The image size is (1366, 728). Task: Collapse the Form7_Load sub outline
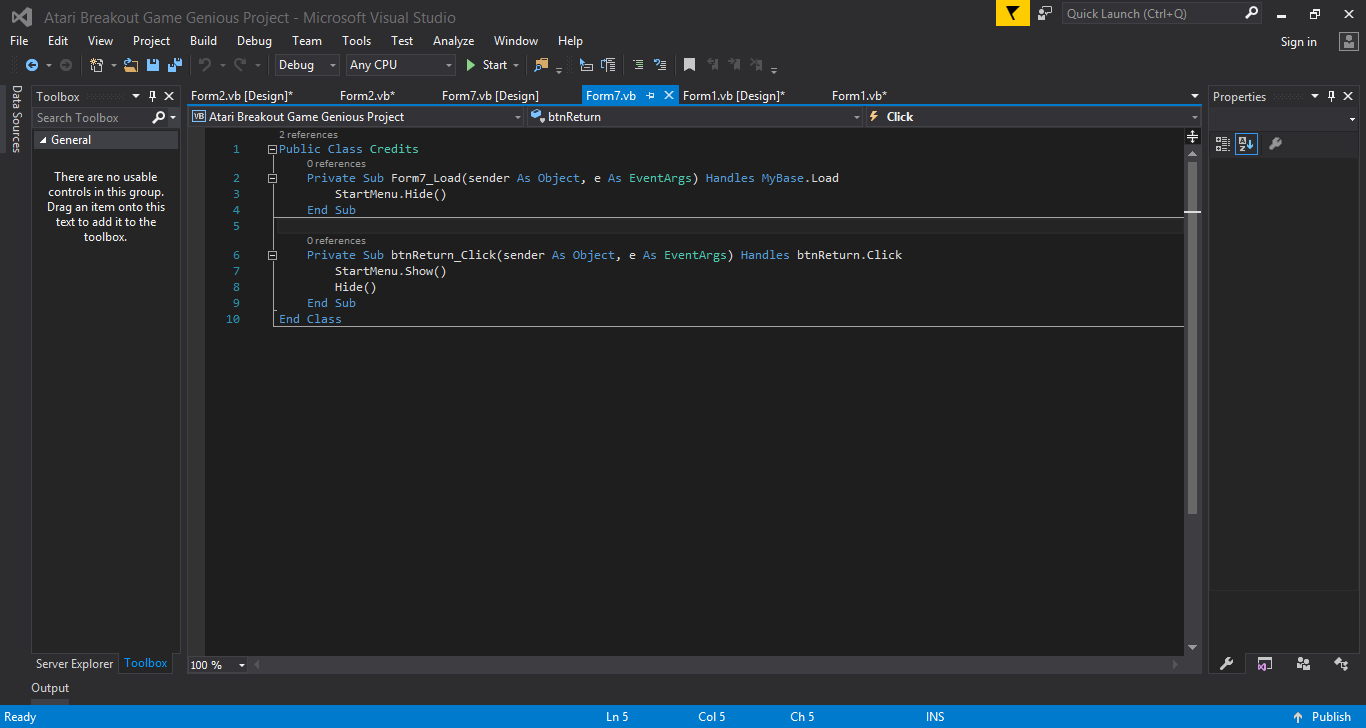[x=272, y=178]
